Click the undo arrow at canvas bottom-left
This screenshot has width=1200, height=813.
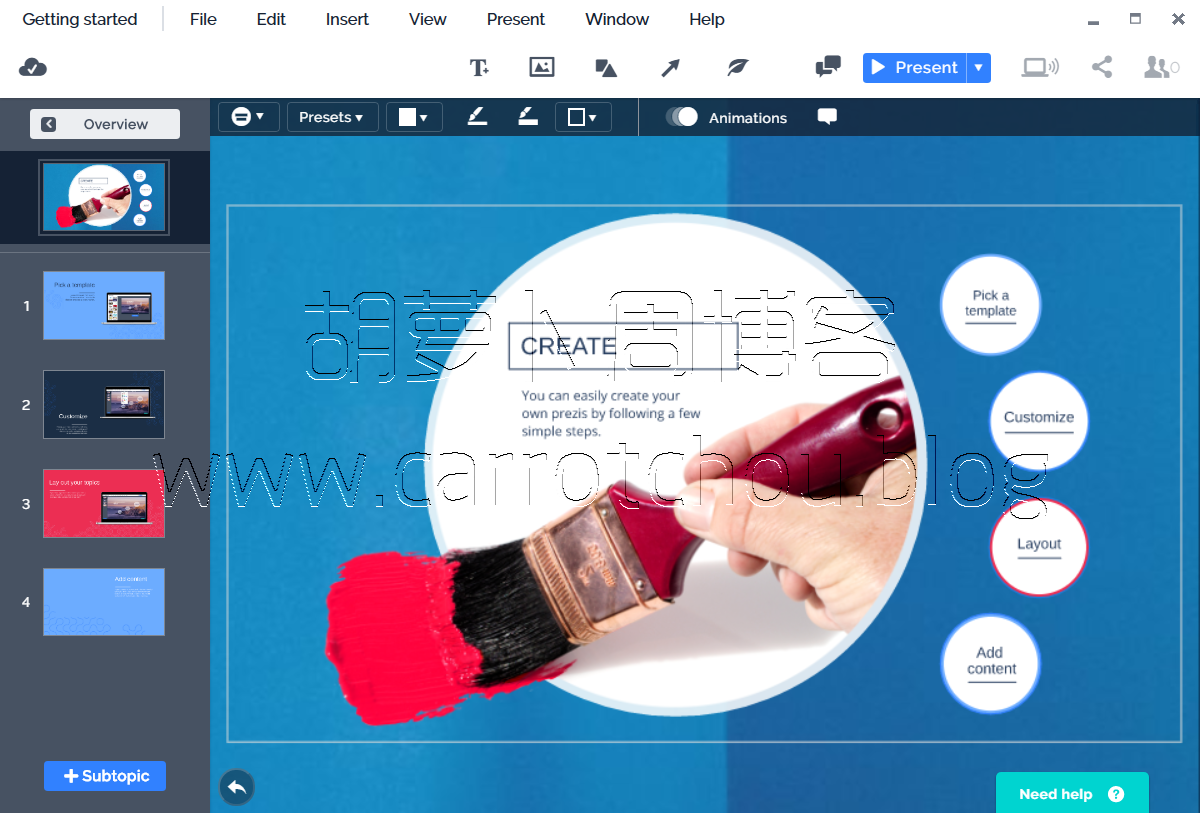tap(237, 787)
